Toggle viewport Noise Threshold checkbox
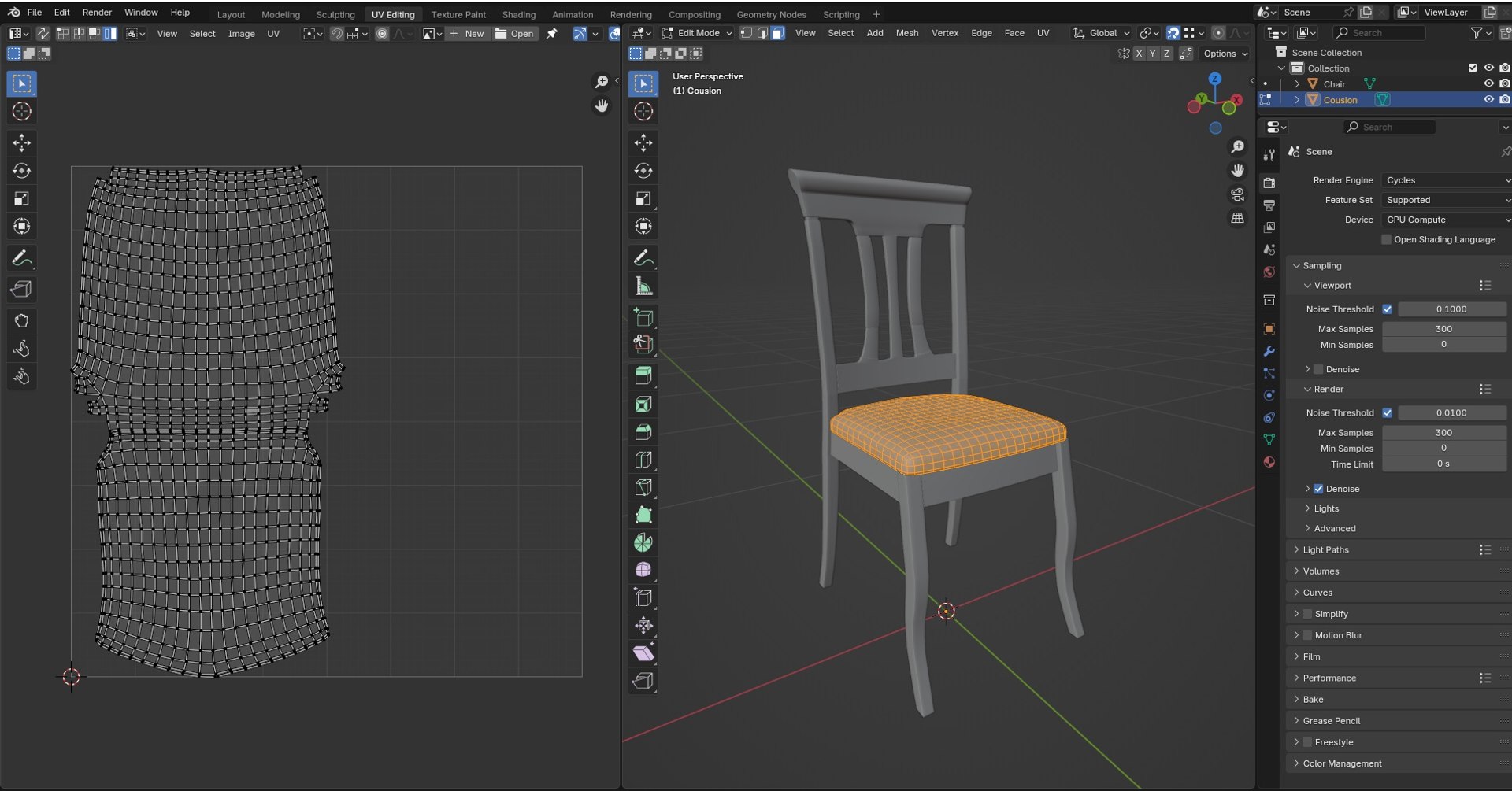This screenshot has height=791, width=1512. (x=1388, y=309)
